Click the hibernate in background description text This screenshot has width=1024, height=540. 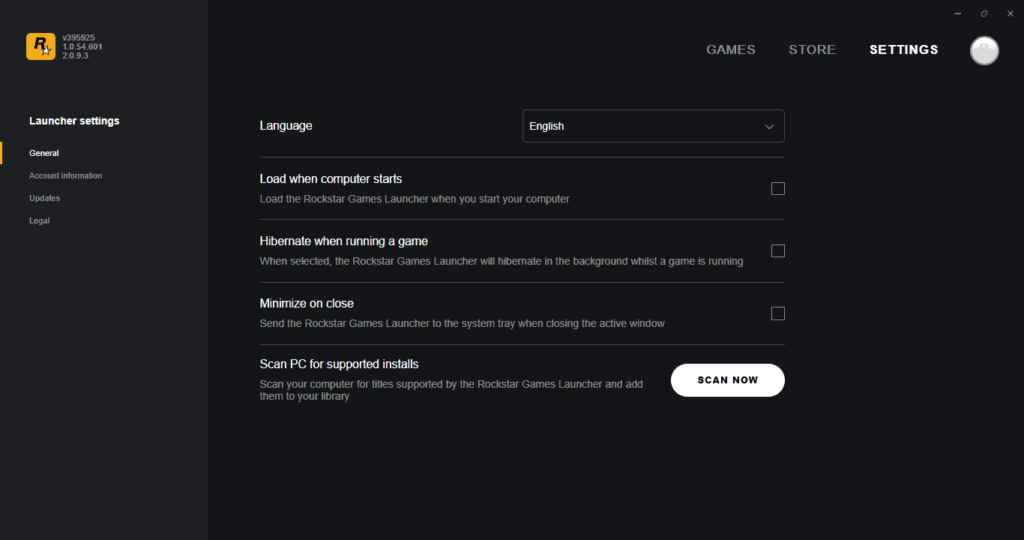click(501, 261)
